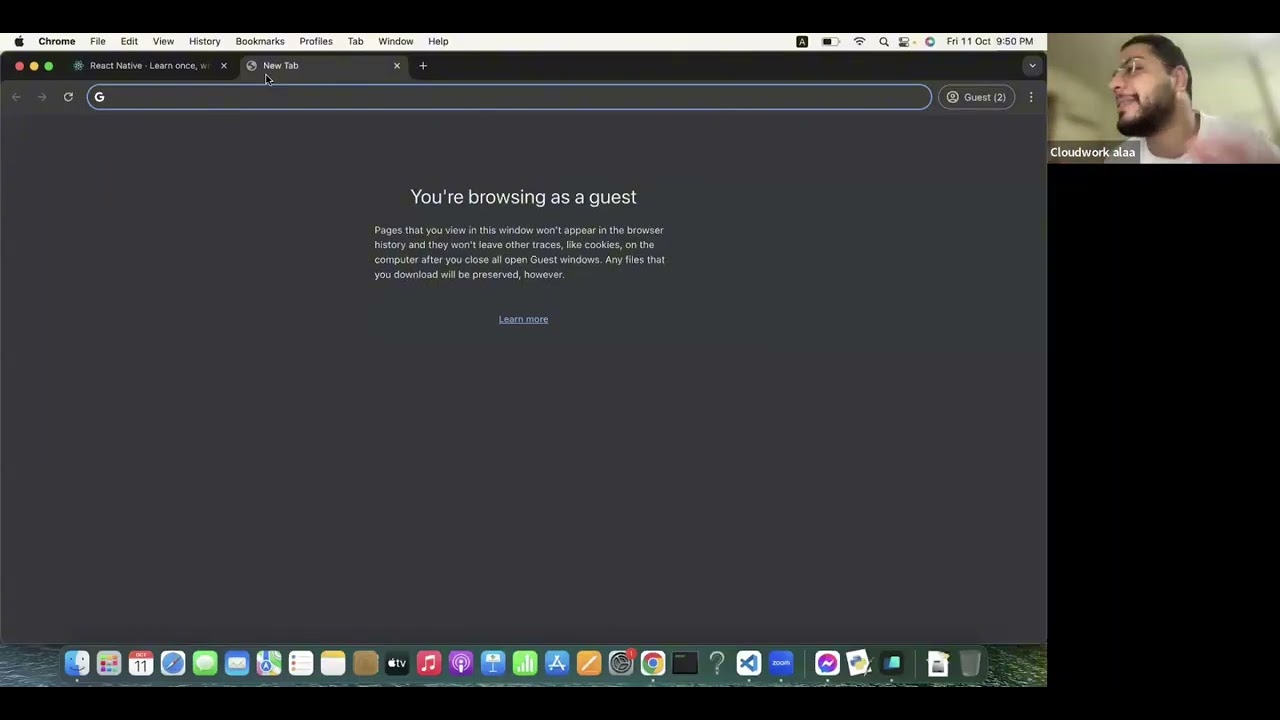Reload the current page in Chrome

click(68, 97)
